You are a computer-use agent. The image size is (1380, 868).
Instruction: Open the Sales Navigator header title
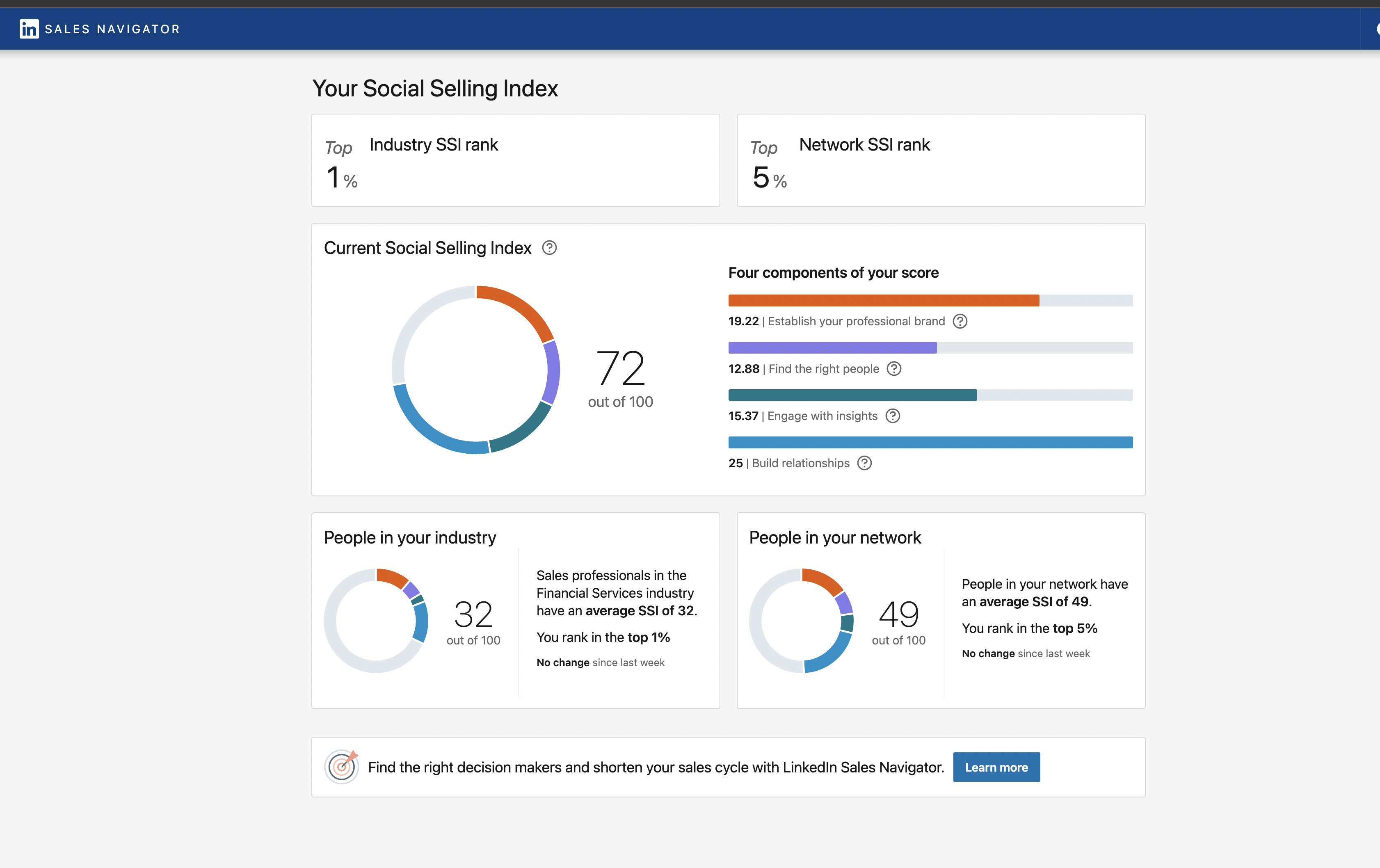[x=112, y=29]
